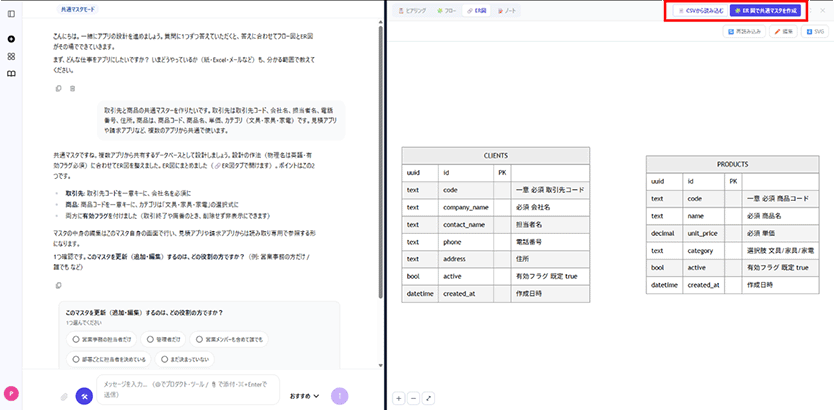Copy the first assistant greeting message
The height and width of the screenshot is (410, 834).
[x=59, y=88]
